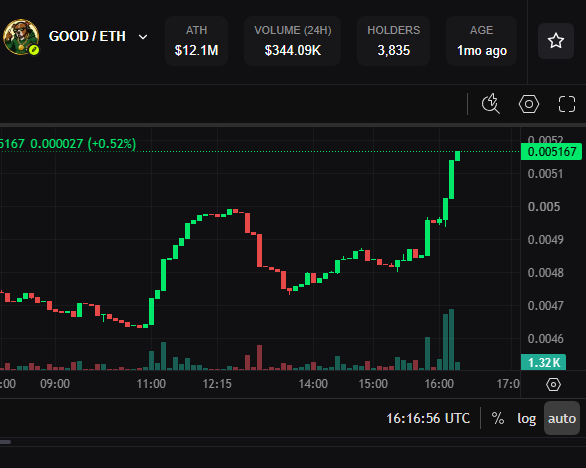Click the 16:00 time axis label
The image size is (586, 468).
439,384
